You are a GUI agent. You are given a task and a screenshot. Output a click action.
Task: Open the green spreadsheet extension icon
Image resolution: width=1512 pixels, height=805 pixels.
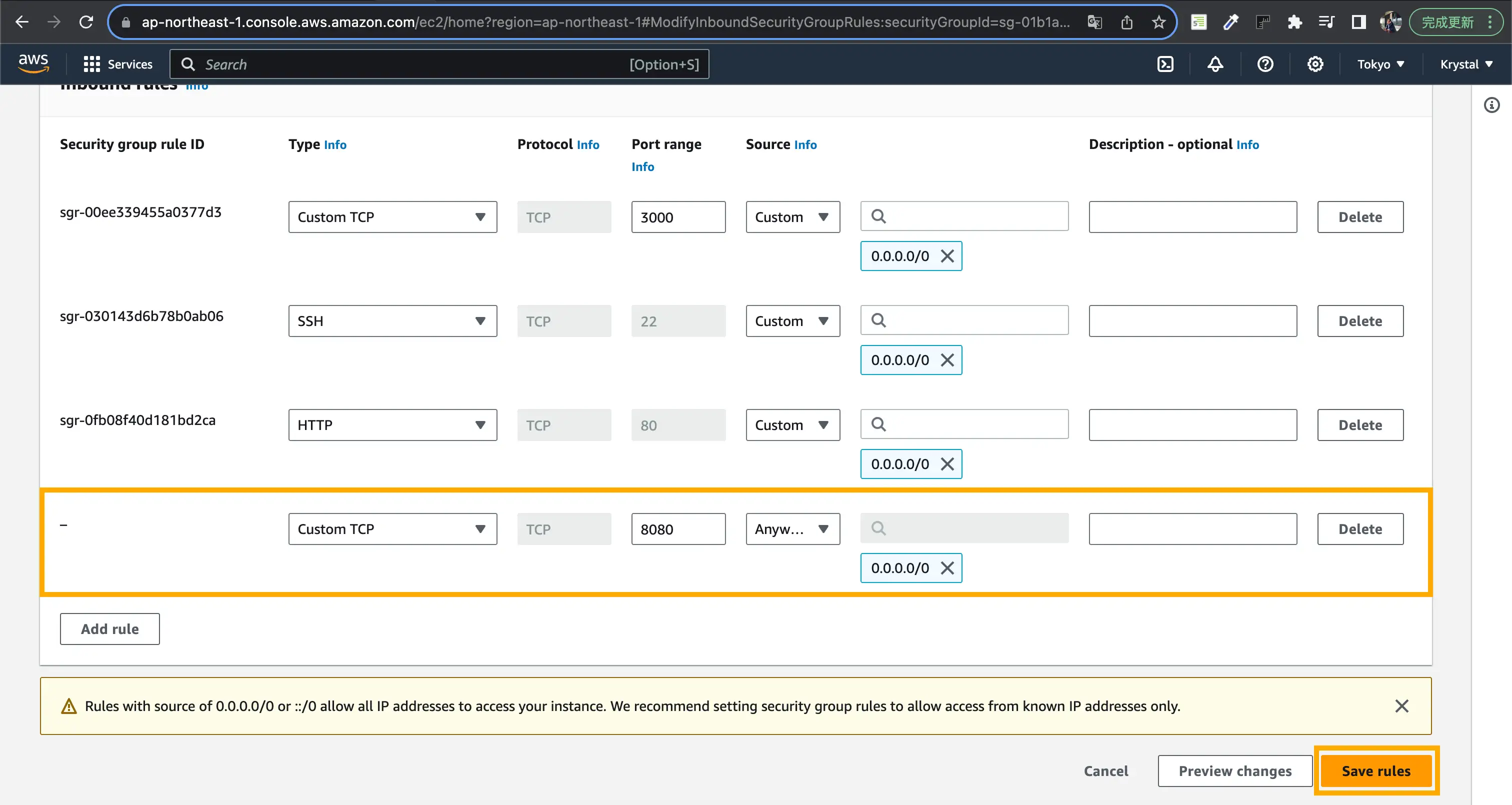pyautogui.click(x=1198, y=22)
